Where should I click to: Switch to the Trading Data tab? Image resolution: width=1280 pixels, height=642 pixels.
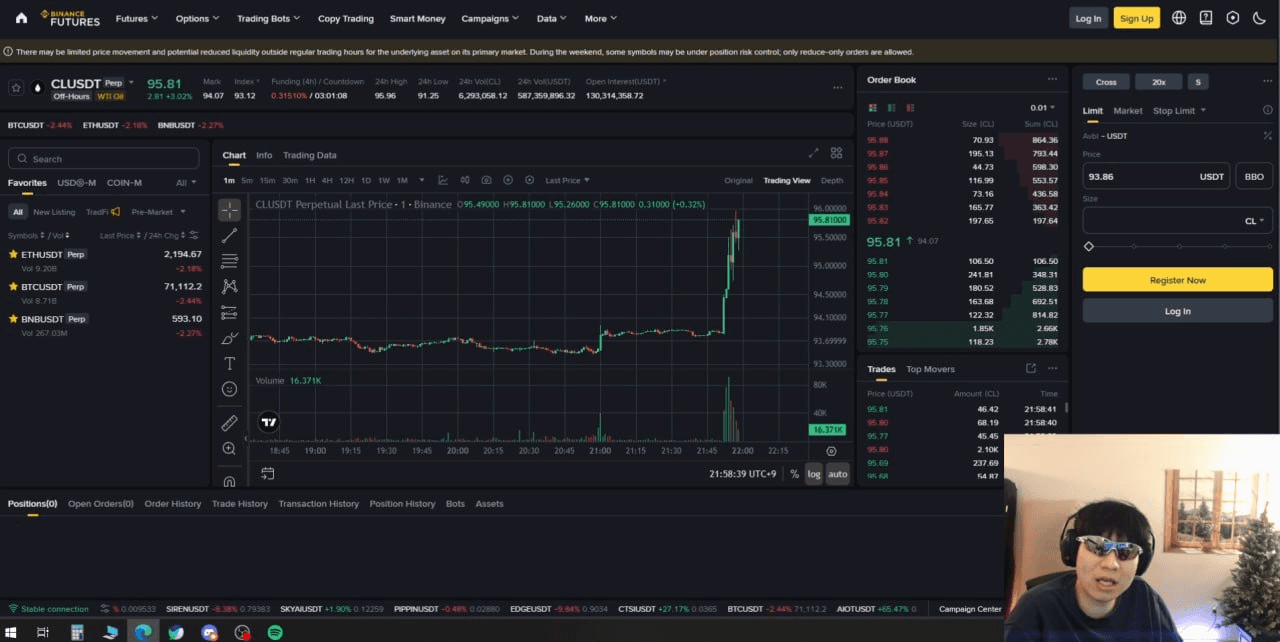309,155
